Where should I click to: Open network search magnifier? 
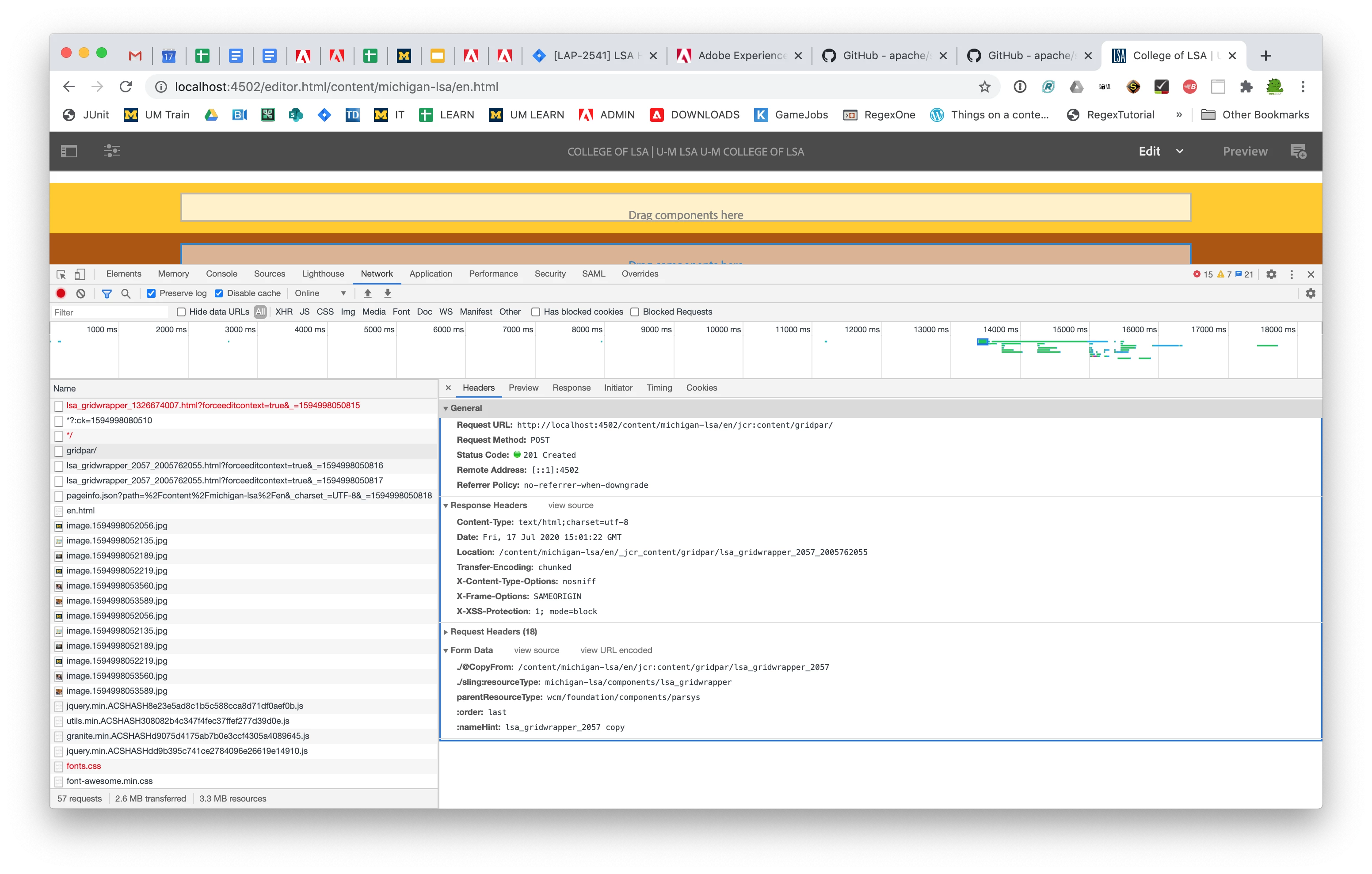click(x=126, y=293)
